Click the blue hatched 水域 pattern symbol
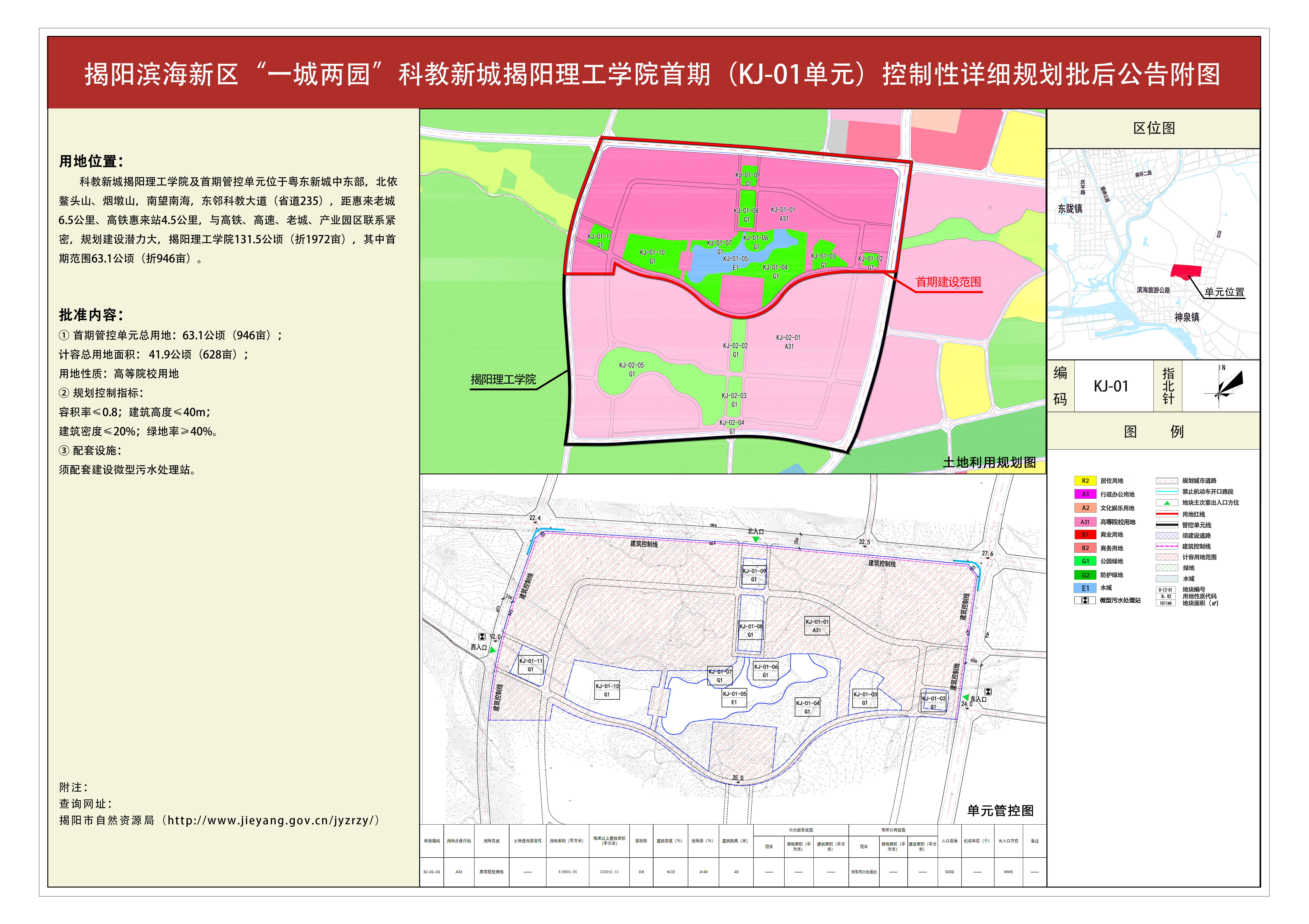This screenshot has height=924, width=1309. (x=1167, y=579)
